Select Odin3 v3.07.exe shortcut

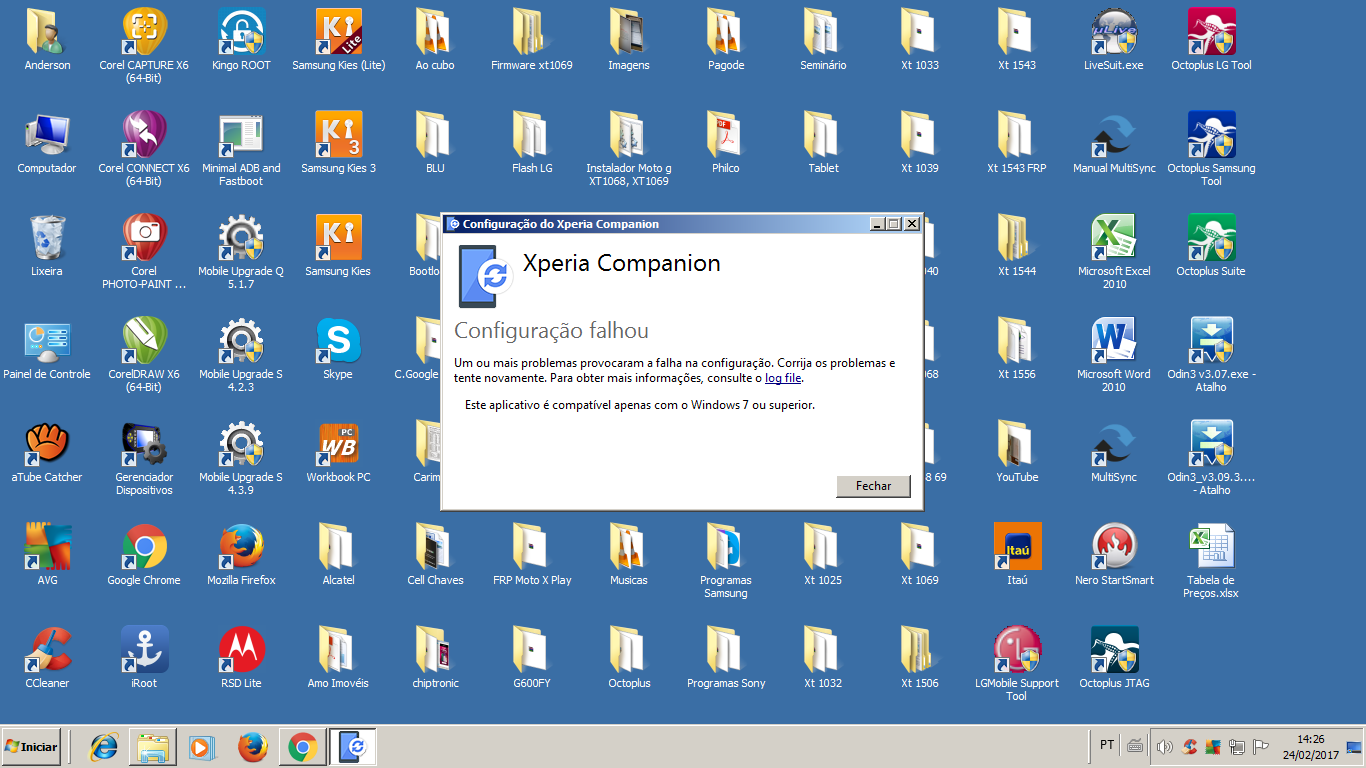[x=1211, y=340]
